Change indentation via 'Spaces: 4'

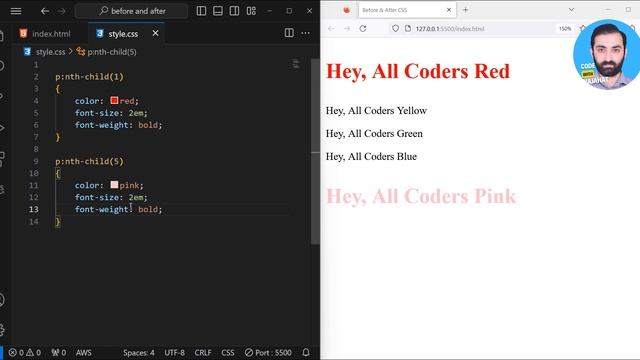(x=139, y=353)
